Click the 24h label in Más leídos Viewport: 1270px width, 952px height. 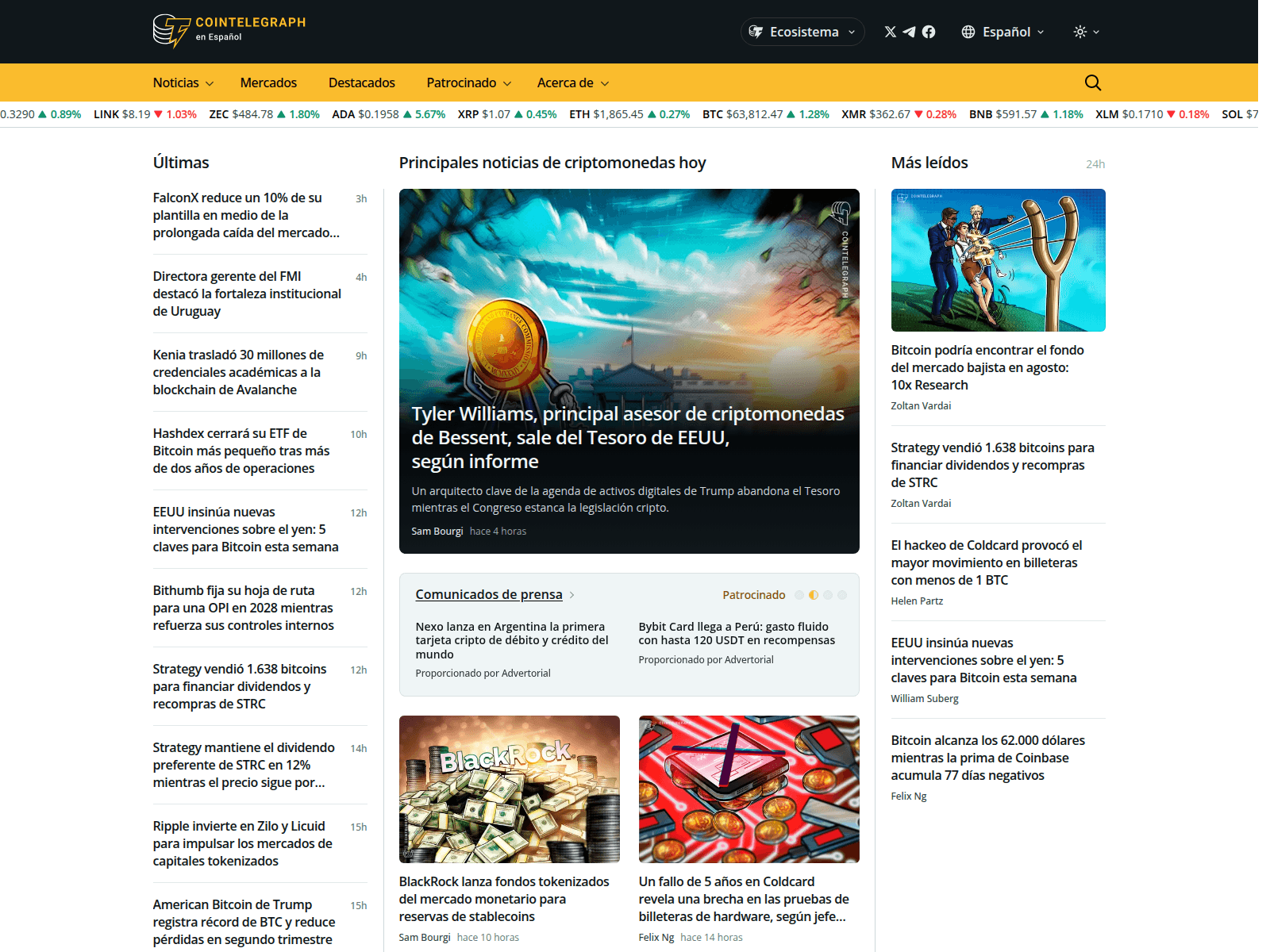click(x=1095, y=164)
